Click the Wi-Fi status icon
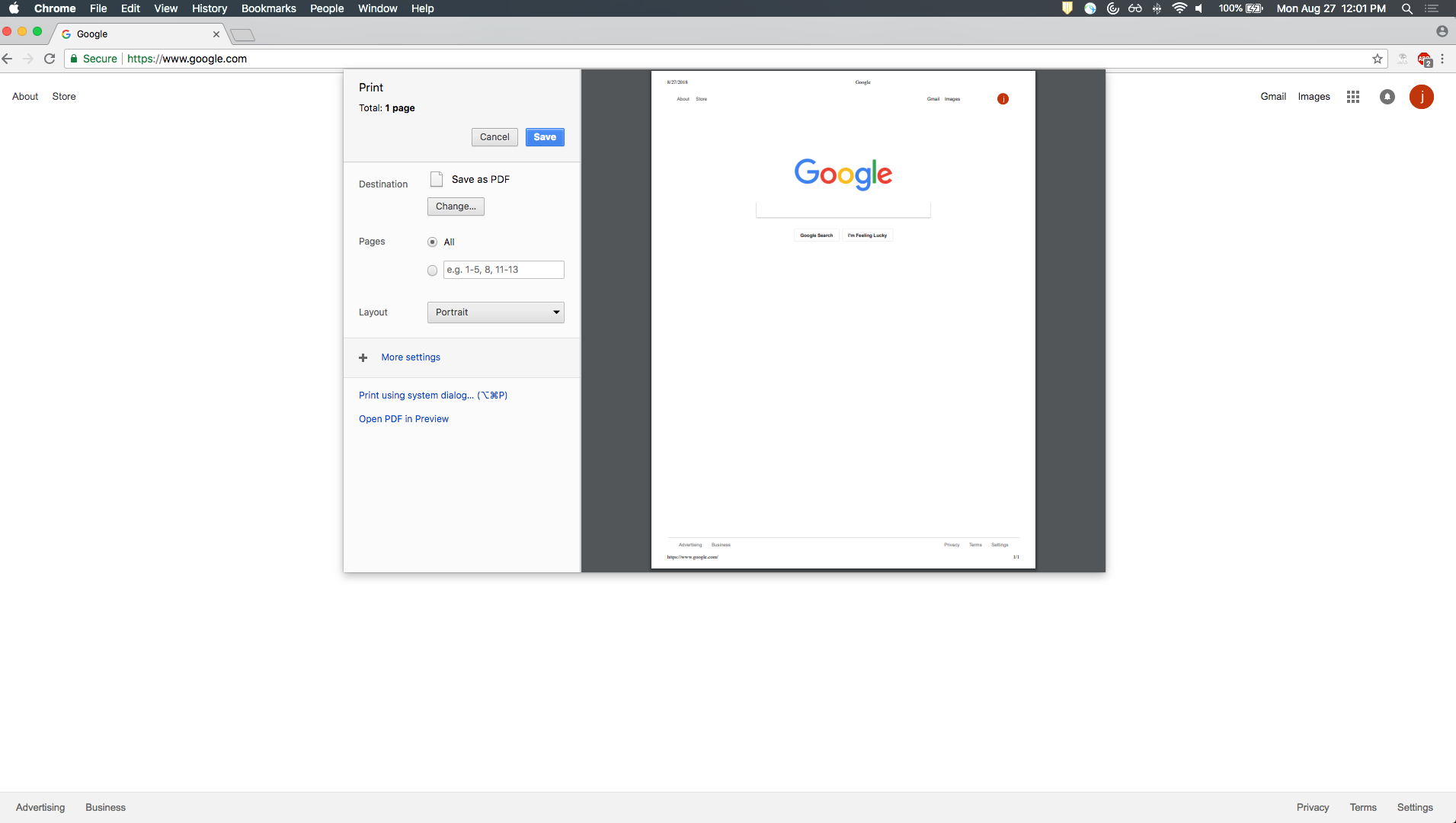The height and width of the screenshot is (823, 1456). click(x=1179, y=8)
